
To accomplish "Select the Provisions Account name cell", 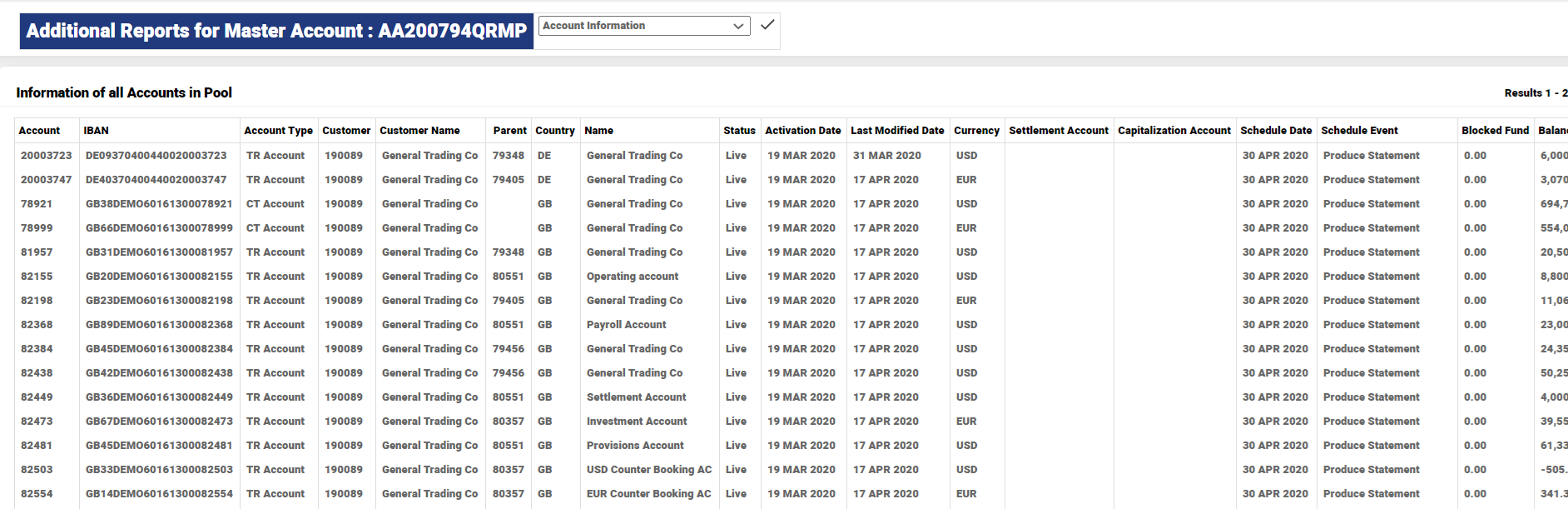I will coord(635,446).
